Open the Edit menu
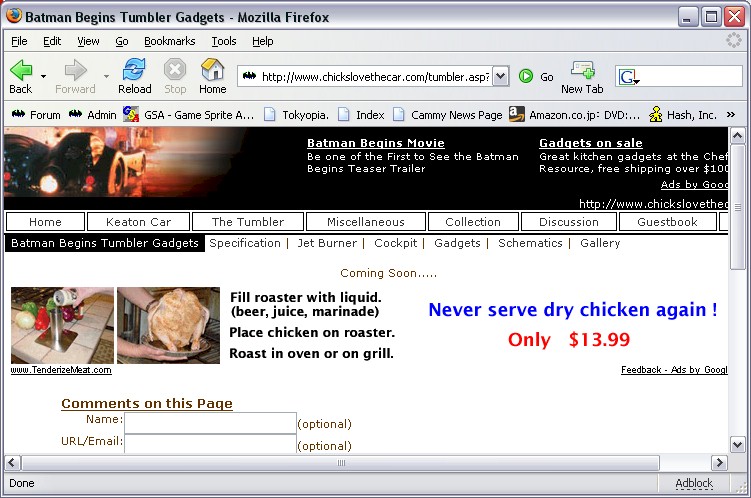Image resolution: width=751 pixels, height=498 pixels. pyautogui.click(x=52, y=41)
